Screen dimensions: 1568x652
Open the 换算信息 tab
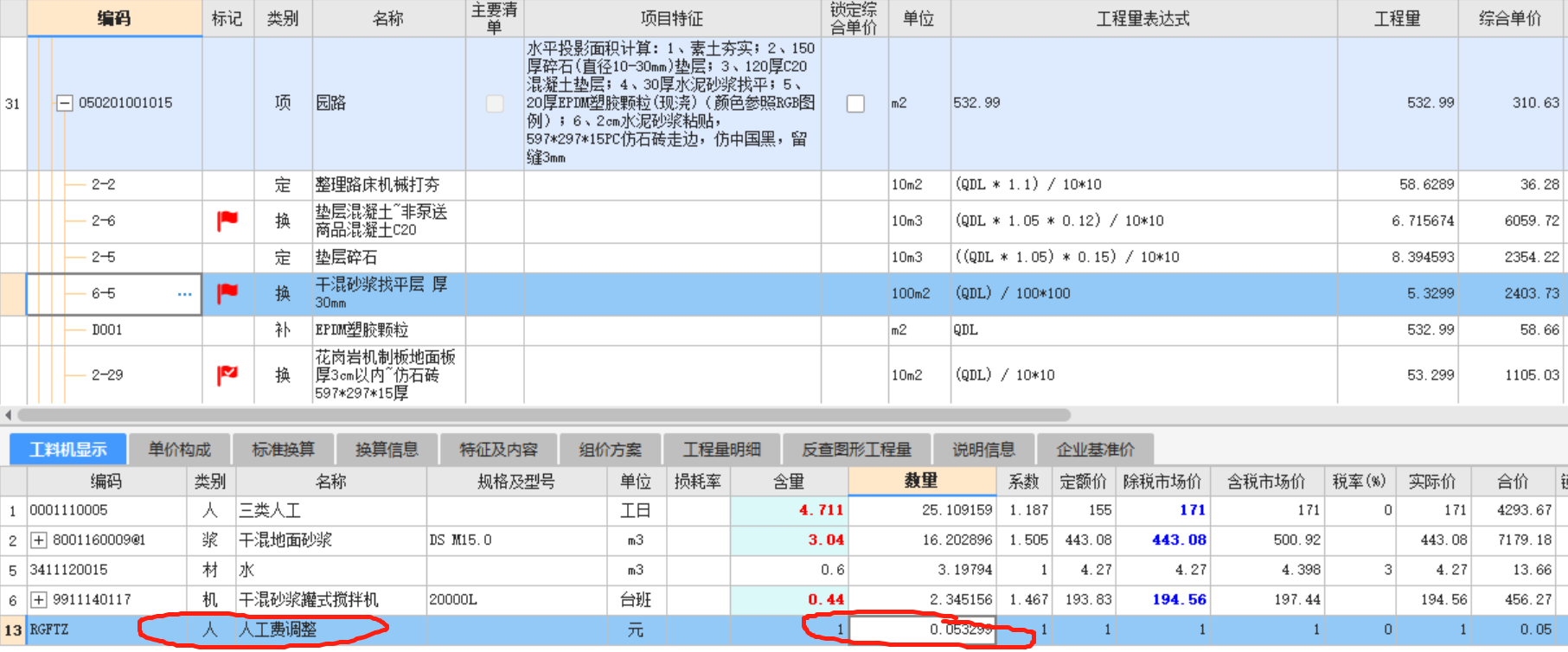point(387,450)
